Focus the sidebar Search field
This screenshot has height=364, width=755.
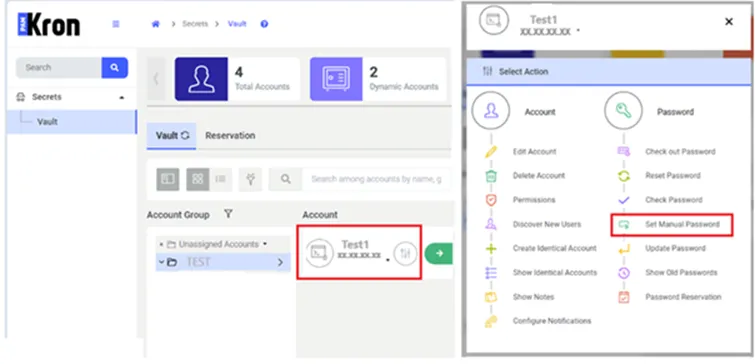click(59, 67)
